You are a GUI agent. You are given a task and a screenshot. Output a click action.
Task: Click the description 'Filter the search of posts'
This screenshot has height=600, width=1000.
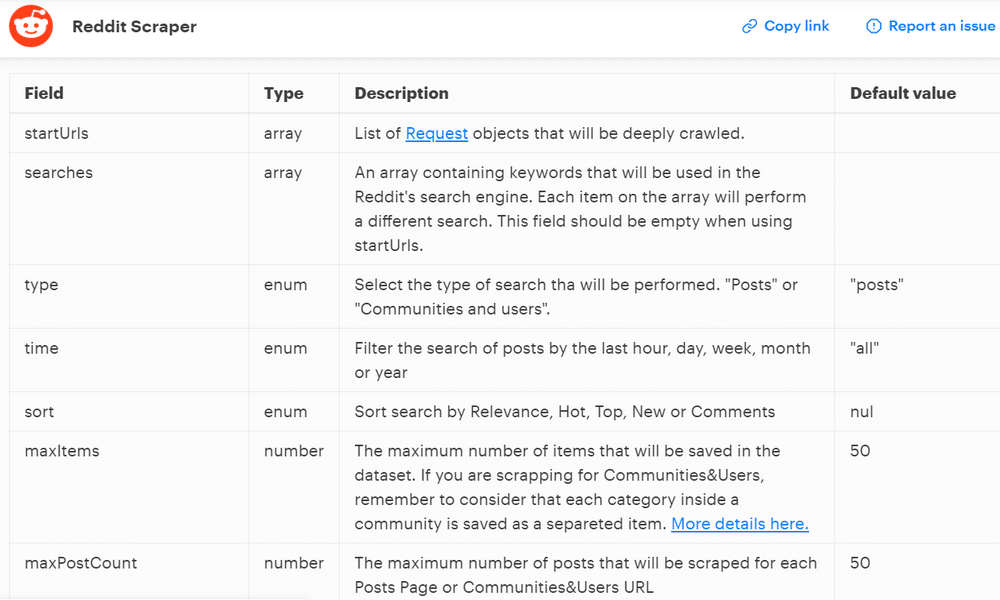pyautogui.click(x=582, y=360)
